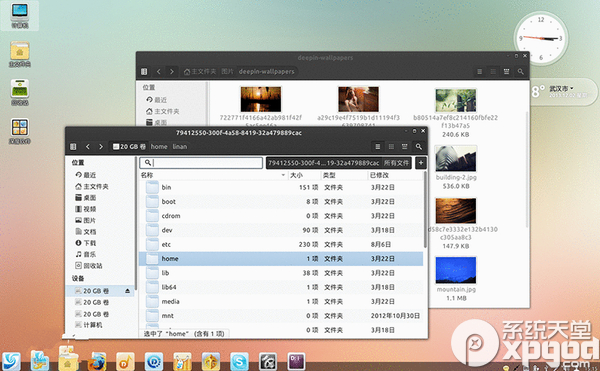Switch to list view in the front file manager window
The image size is (600, 371).
pos(378,146)
